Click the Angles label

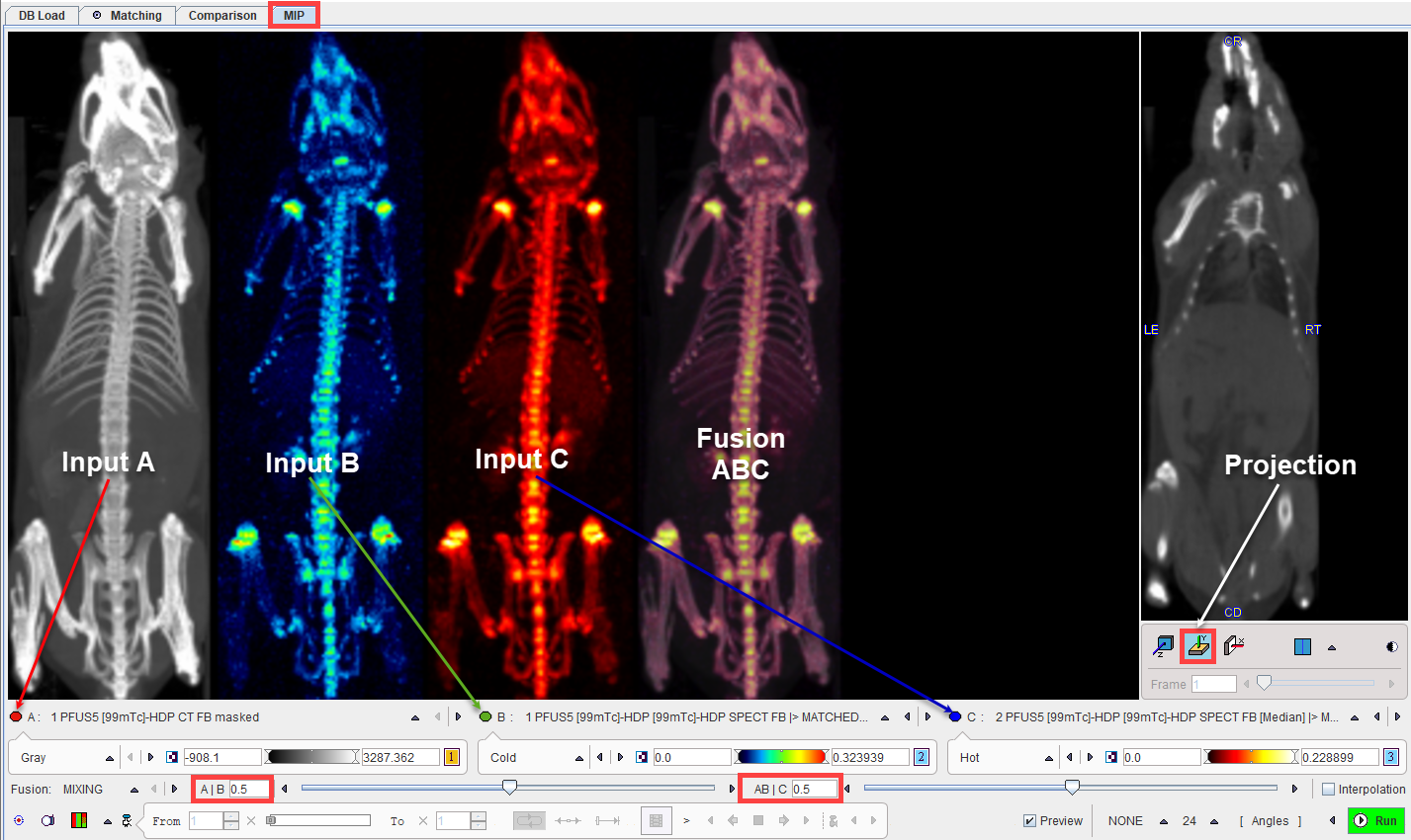1270,821
